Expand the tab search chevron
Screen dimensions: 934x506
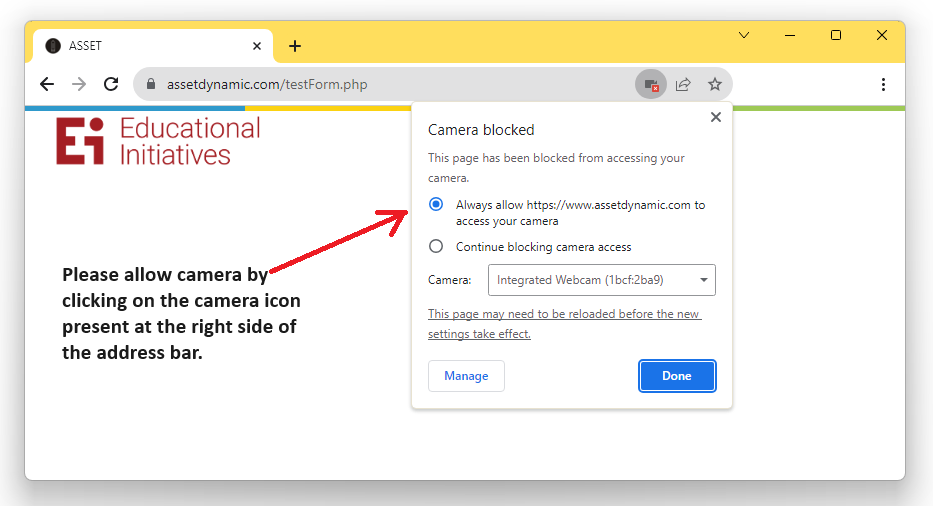tap(744, 35)
